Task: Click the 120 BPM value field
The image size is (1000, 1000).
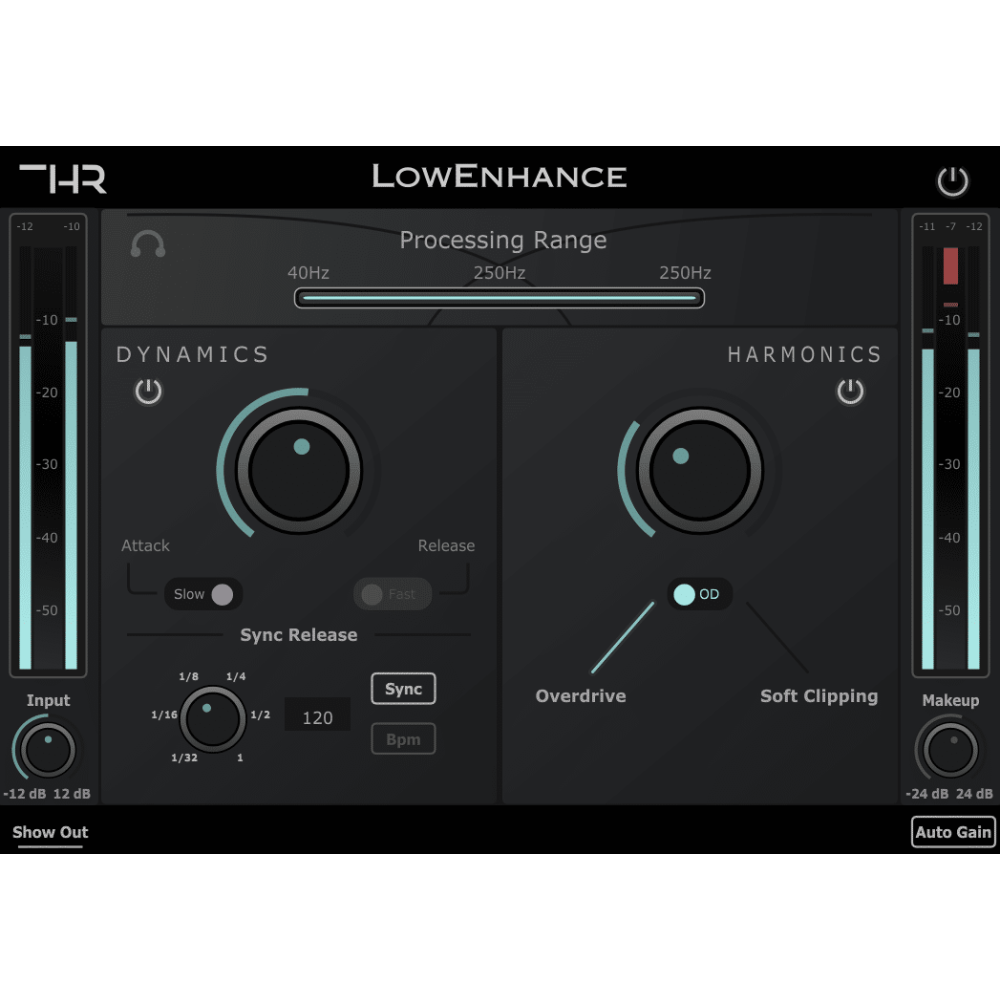Action: pyautogui.click(x=317, y=717)
